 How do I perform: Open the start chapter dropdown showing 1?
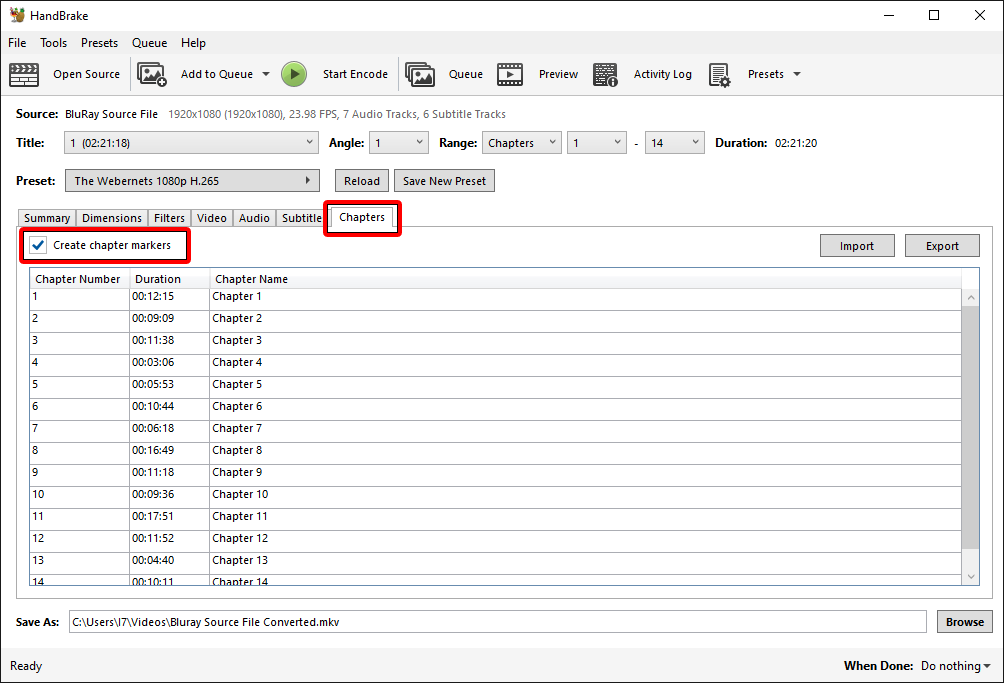click(596, 143)
